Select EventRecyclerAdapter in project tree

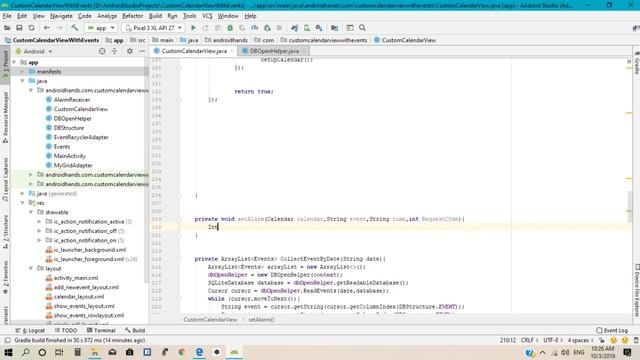81,138
